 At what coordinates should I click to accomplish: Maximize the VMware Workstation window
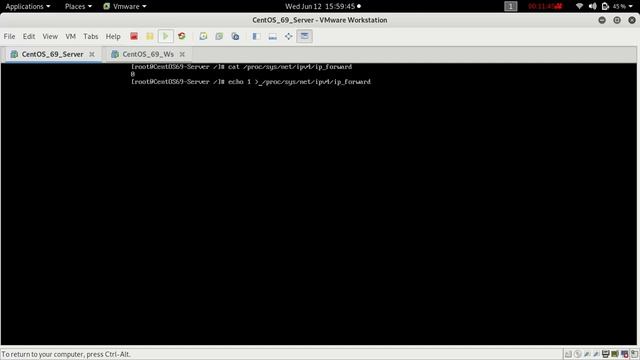(x=617, y=20)
